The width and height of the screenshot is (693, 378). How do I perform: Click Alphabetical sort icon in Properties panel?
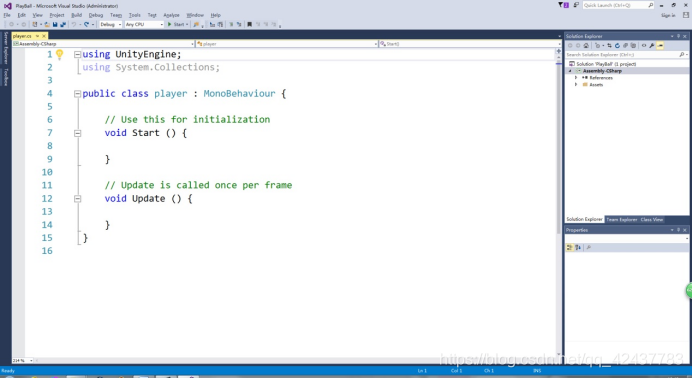pos(578,248)
